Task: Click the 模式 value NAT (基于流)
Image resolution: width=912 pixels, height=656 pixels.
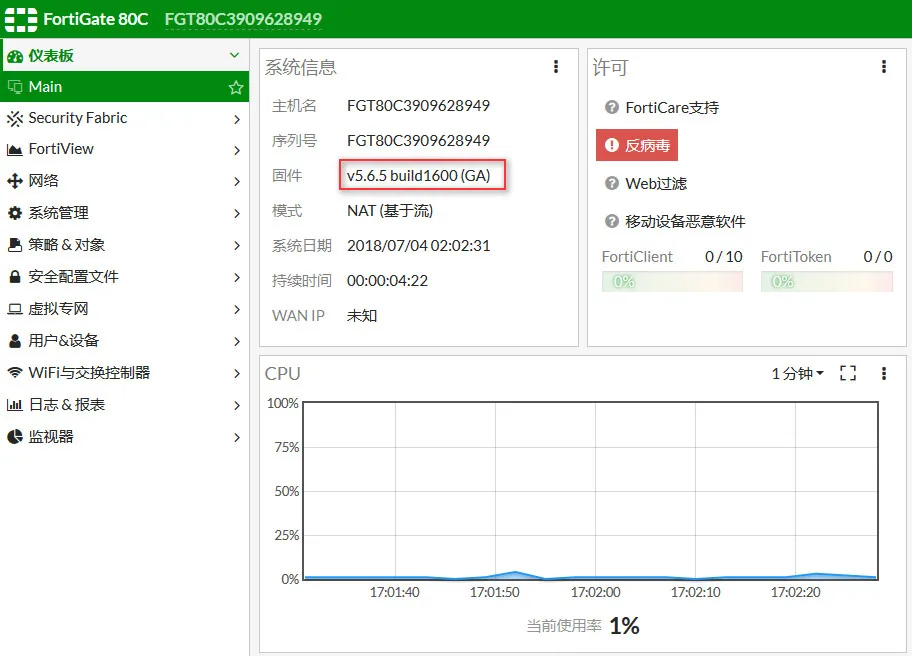Action: pyautogui.click(x=390, y=211)
